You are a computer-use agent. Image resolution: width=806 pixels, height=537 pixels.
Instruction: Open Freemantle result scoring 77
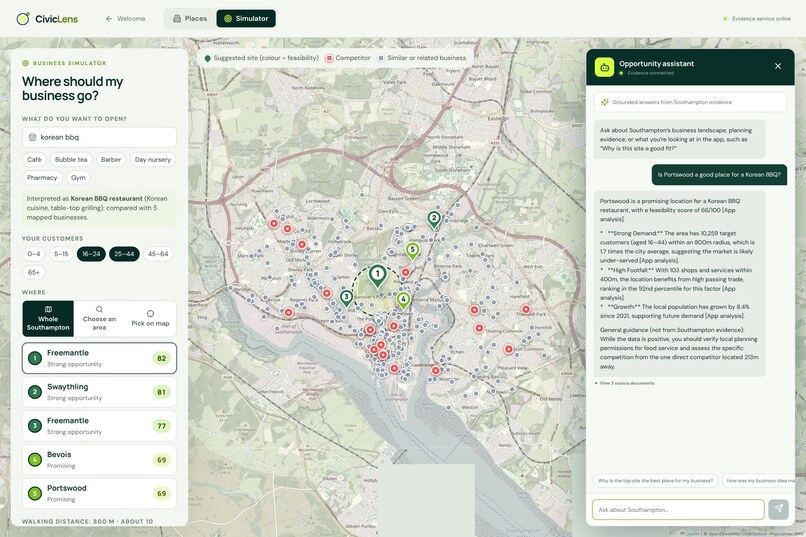pos(99,426)
